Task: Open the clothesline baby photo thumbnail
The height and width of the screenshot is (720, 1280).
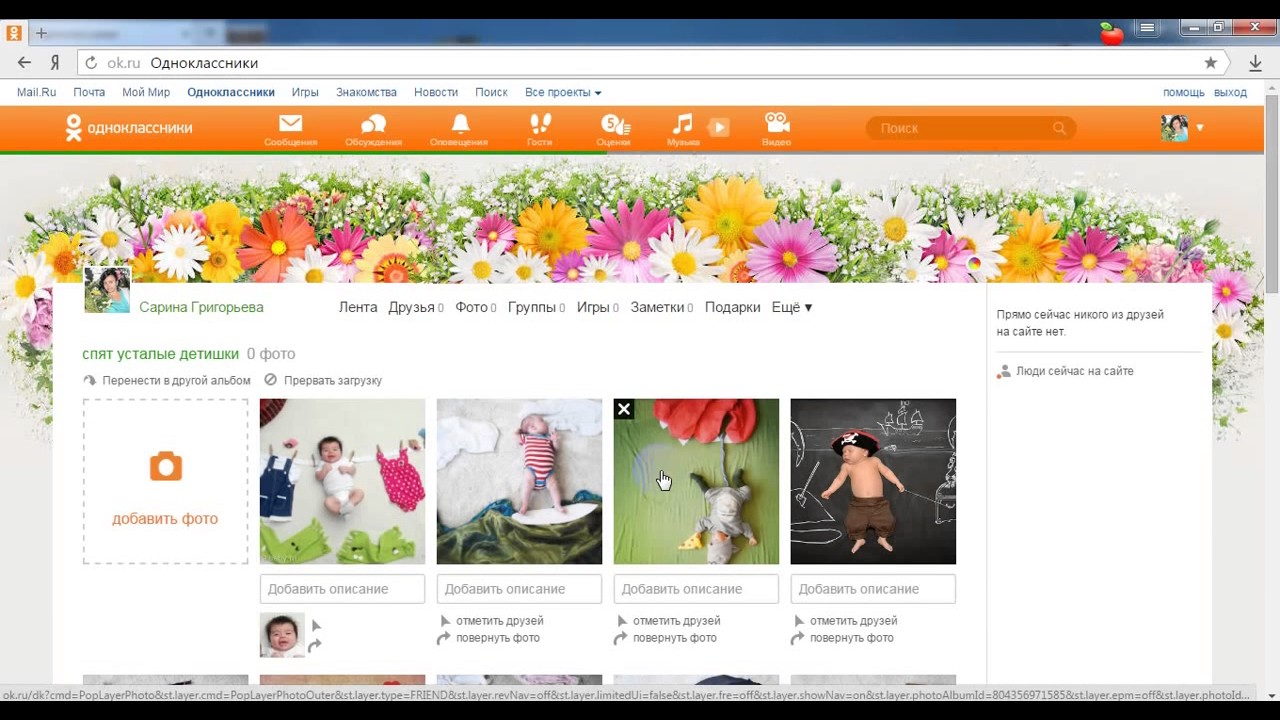Action: (x=342, y=481)
